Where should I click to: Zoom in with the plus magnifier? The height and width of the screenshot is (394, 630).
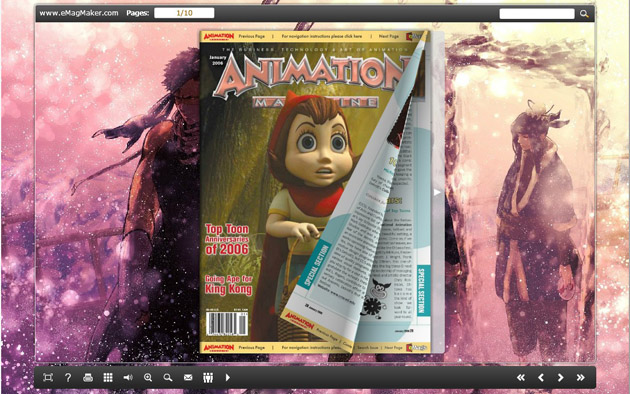148,378
